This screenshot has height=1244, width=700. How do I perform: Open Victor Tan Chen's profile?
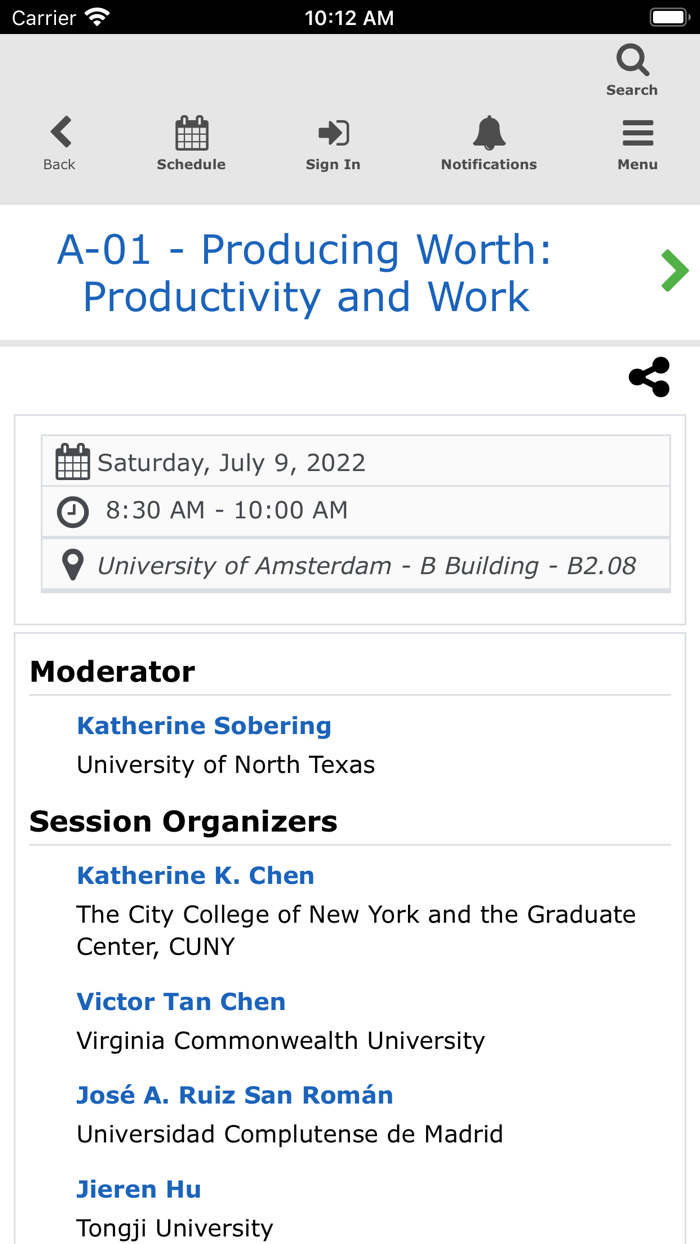coord(181,1001)
